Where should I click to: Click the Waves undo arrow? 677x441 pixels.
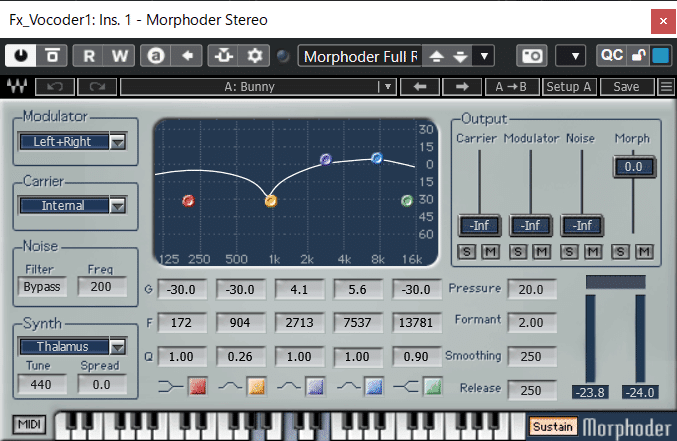[x=54, y=87]
